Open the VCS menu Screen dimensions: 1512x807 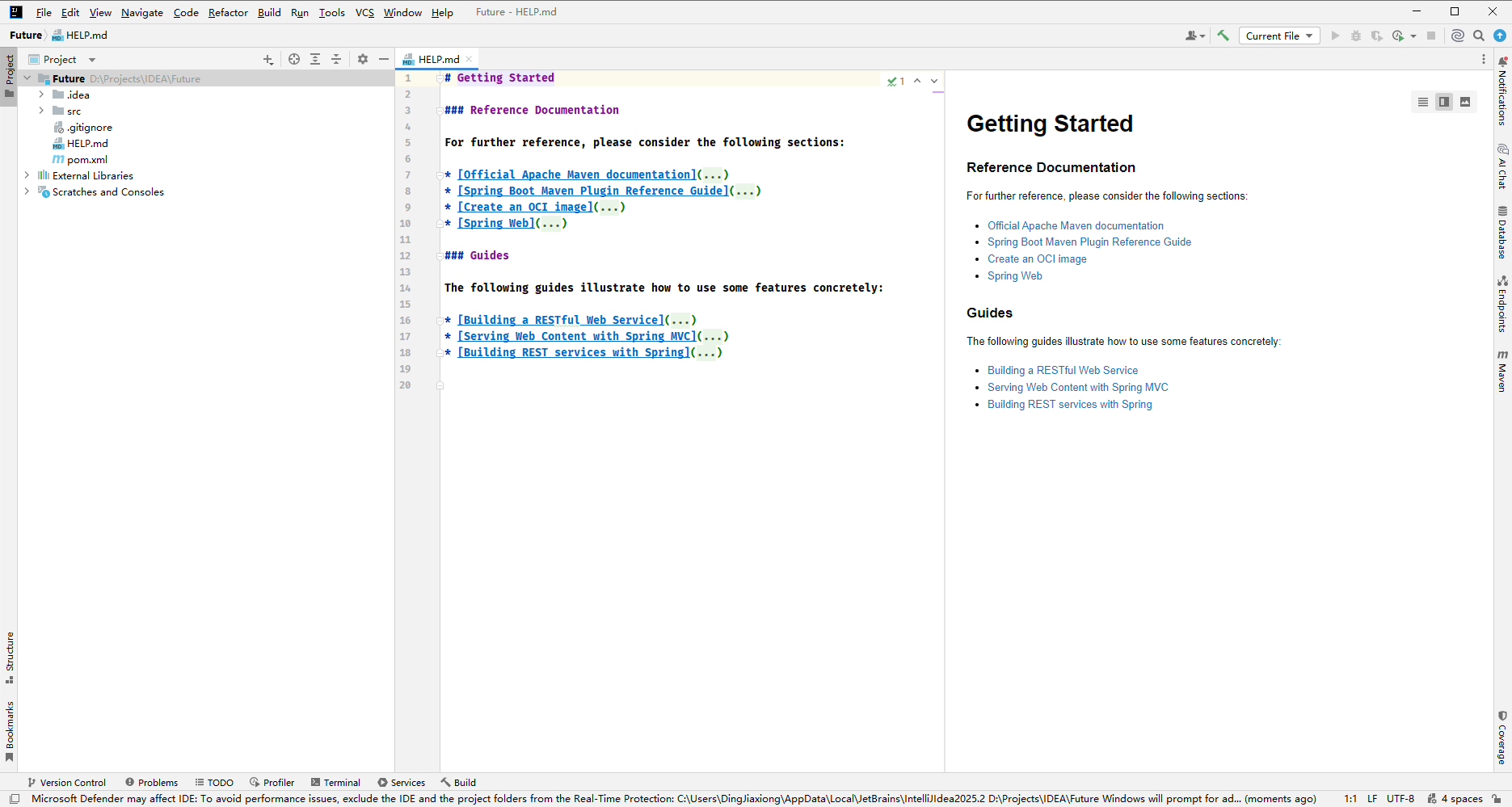click(x=364, y=12)
